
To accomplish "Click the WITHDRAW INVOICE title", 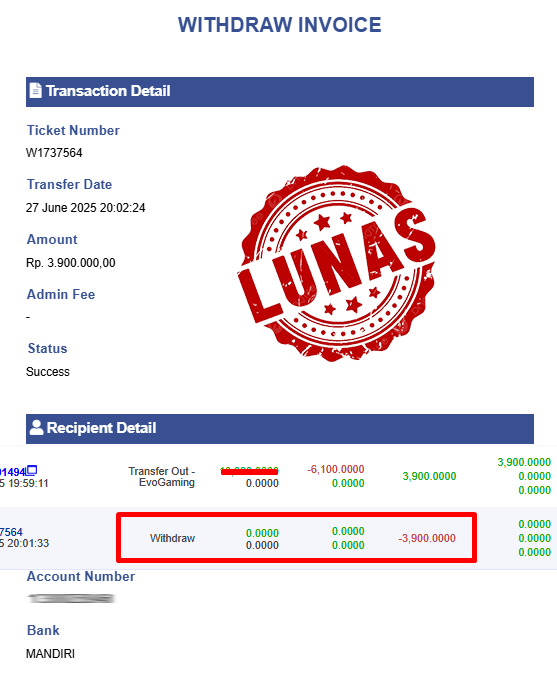I will pos(279,25).
